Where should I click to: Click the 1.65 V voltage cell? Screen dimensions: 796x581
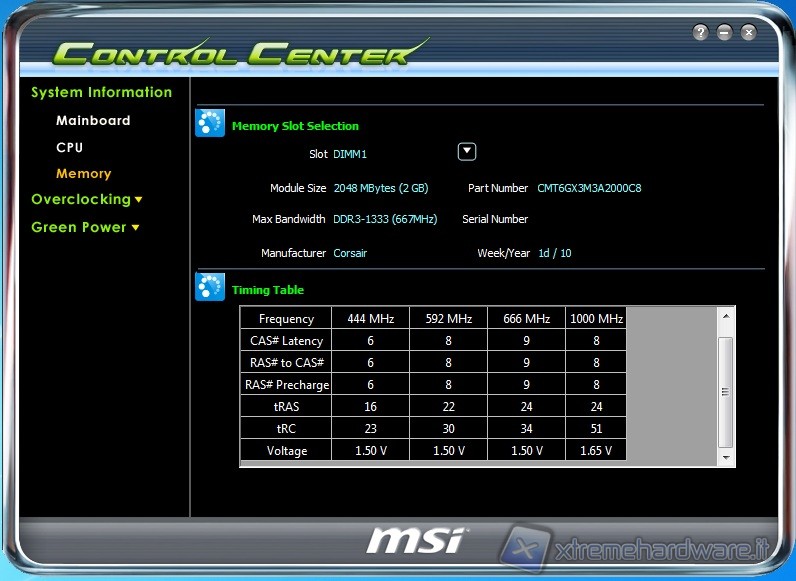(596, 451)
